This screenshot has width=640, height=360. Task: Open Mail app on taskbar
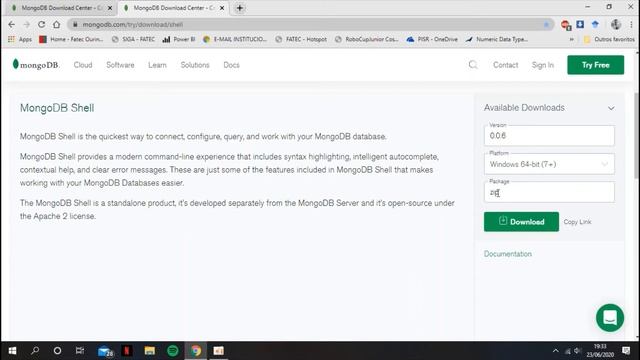click(105, 351)
